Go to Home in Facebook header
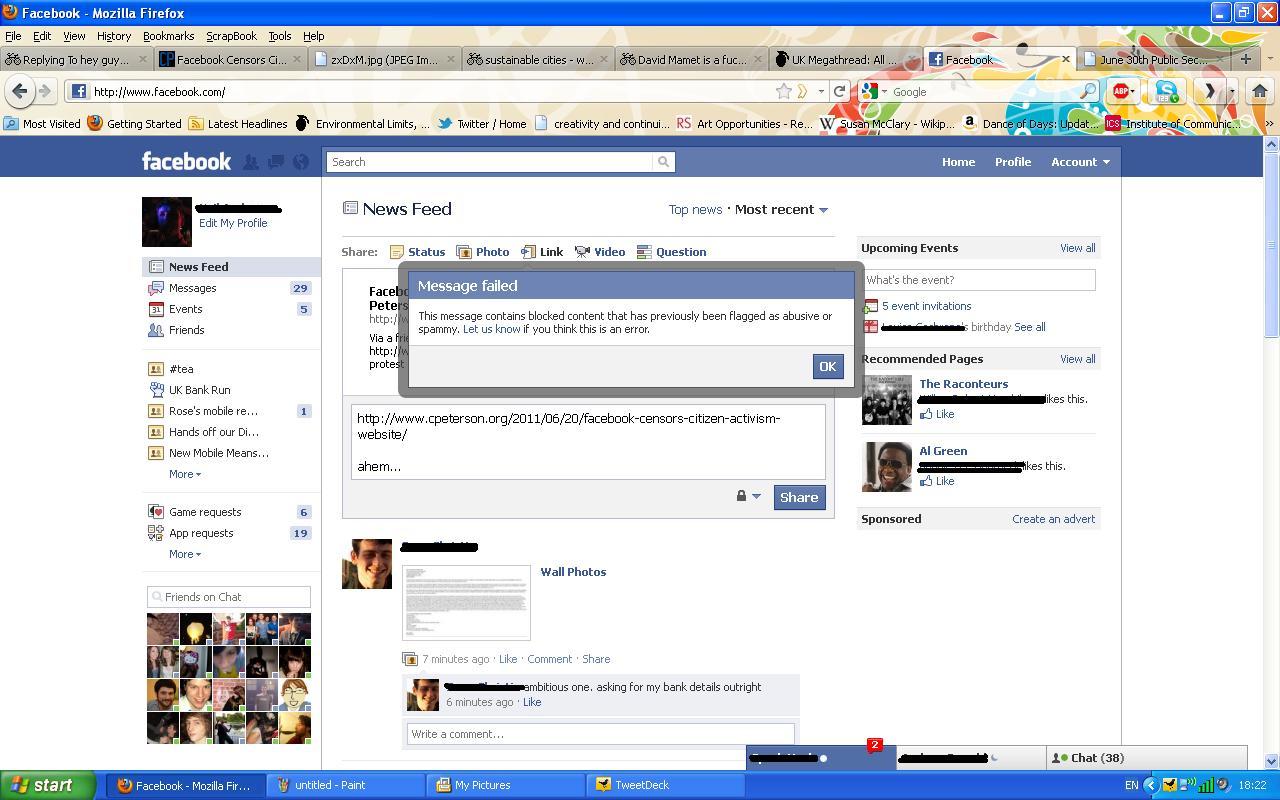Screen dimensions: 1280x800 click(x=958, y=162)
